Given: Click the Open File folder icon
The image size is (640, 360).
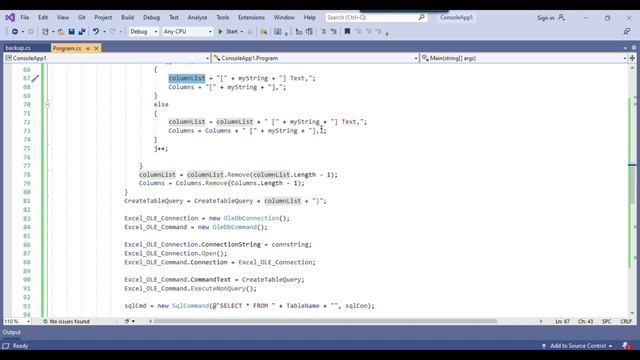Looking at the screenshot, I should tap(61, 31).
